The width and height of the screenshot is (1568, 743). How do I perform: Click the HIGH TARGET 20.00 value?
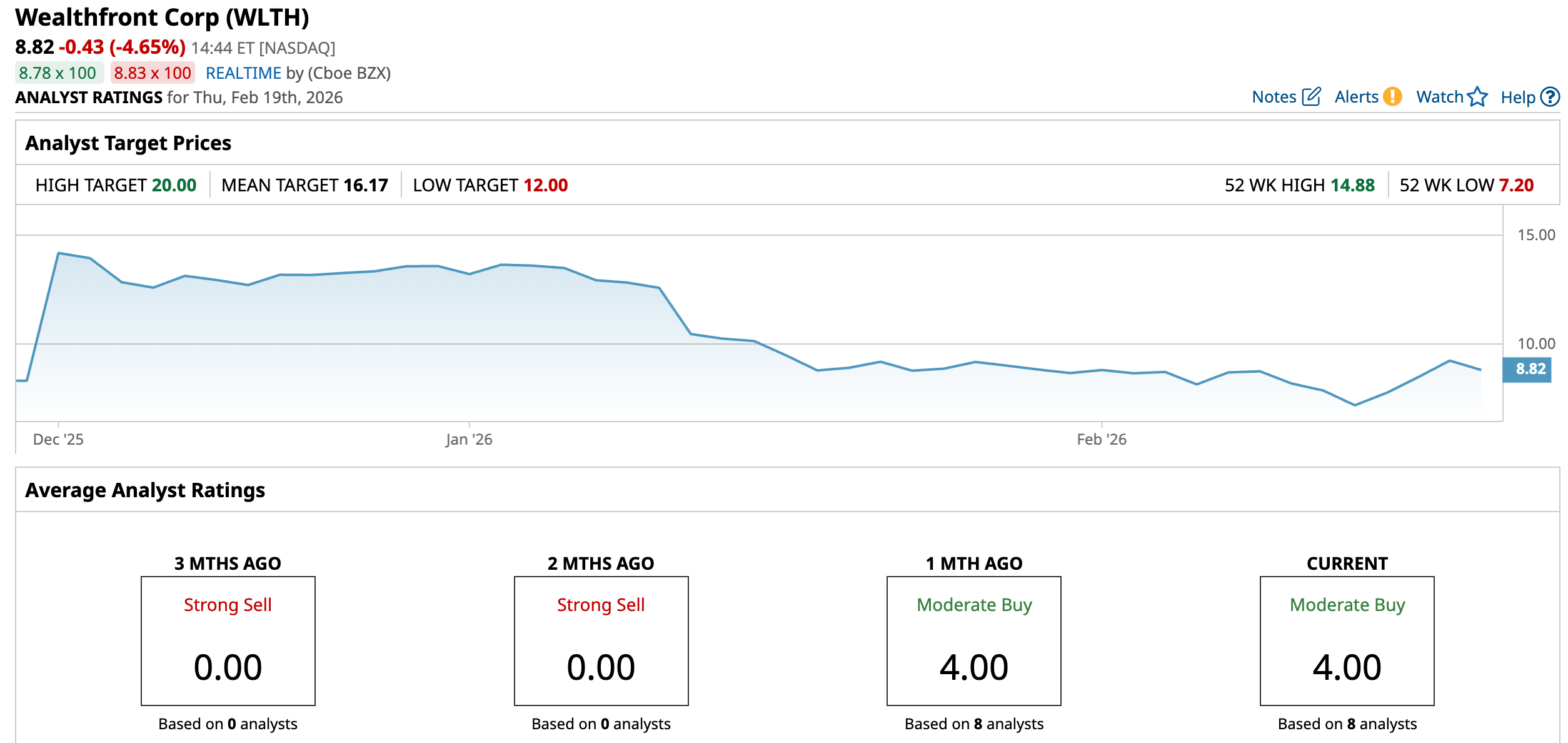174,185
